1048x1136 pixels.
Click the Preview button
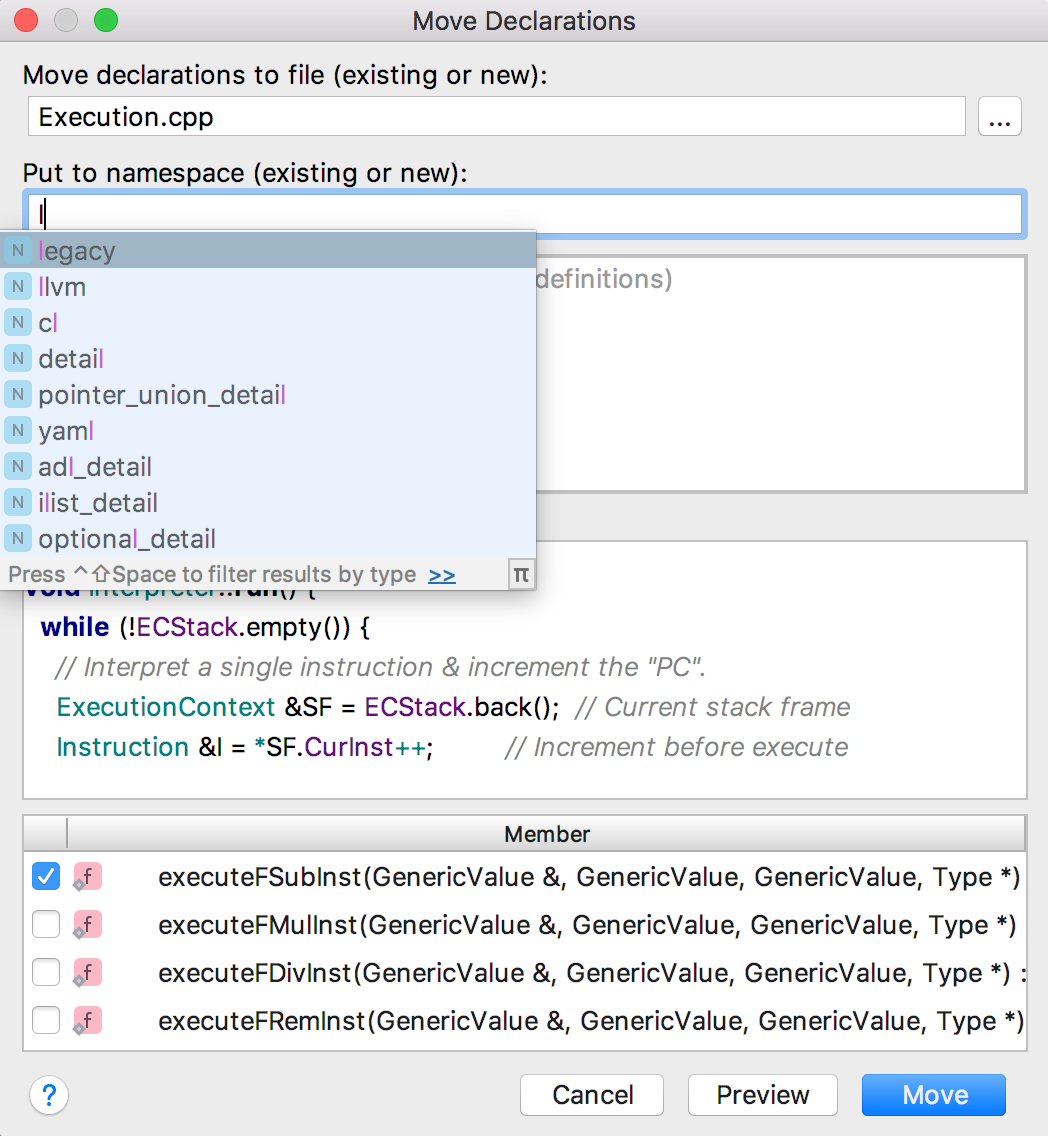tap(763, 1095)
